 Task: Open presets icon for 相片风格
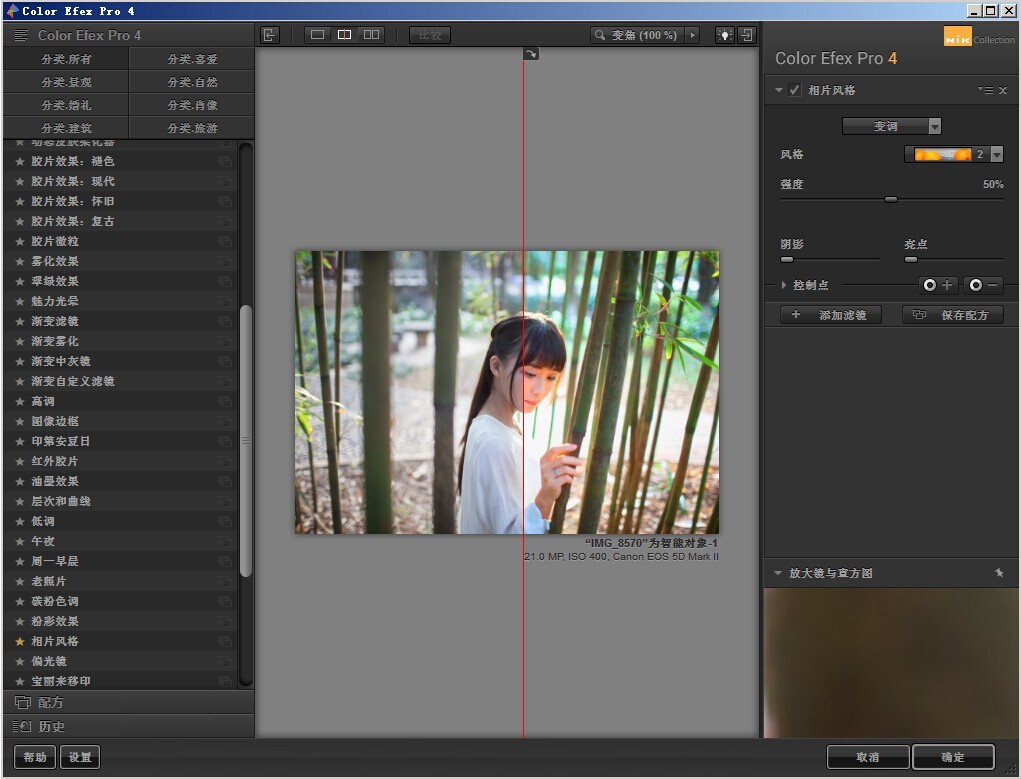(x=225, y=642)
